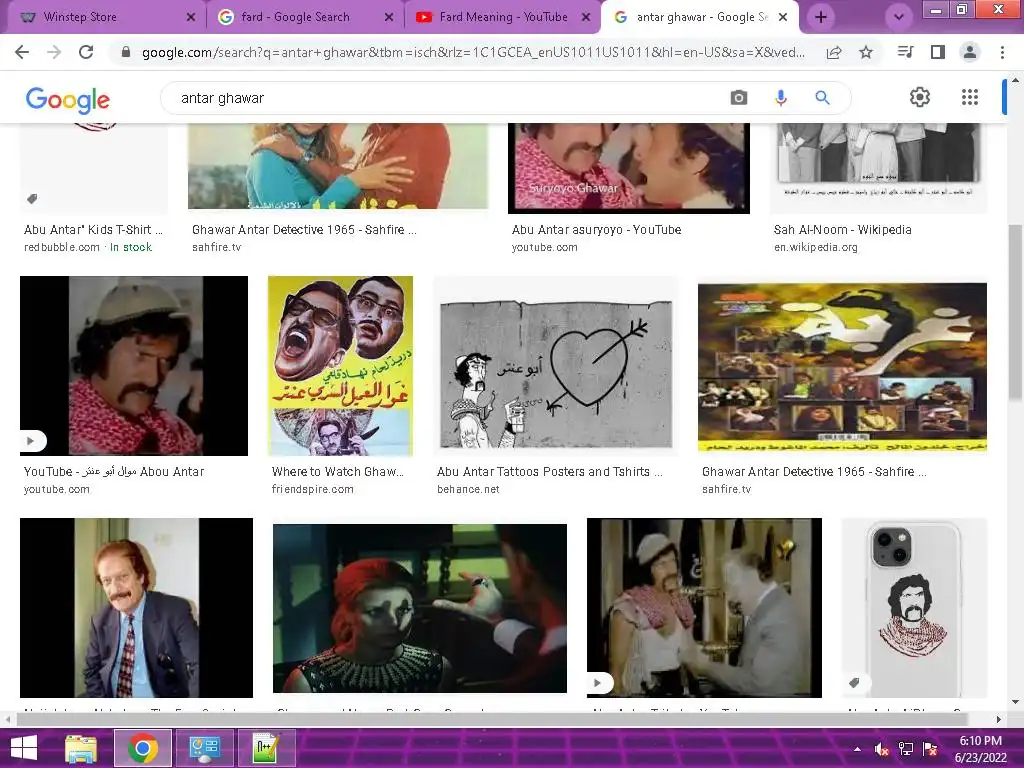Viewport: 1024px width, 768px height.
Task: Open the man in suit and tie thumbnail
Action: [x=136, y=608]
